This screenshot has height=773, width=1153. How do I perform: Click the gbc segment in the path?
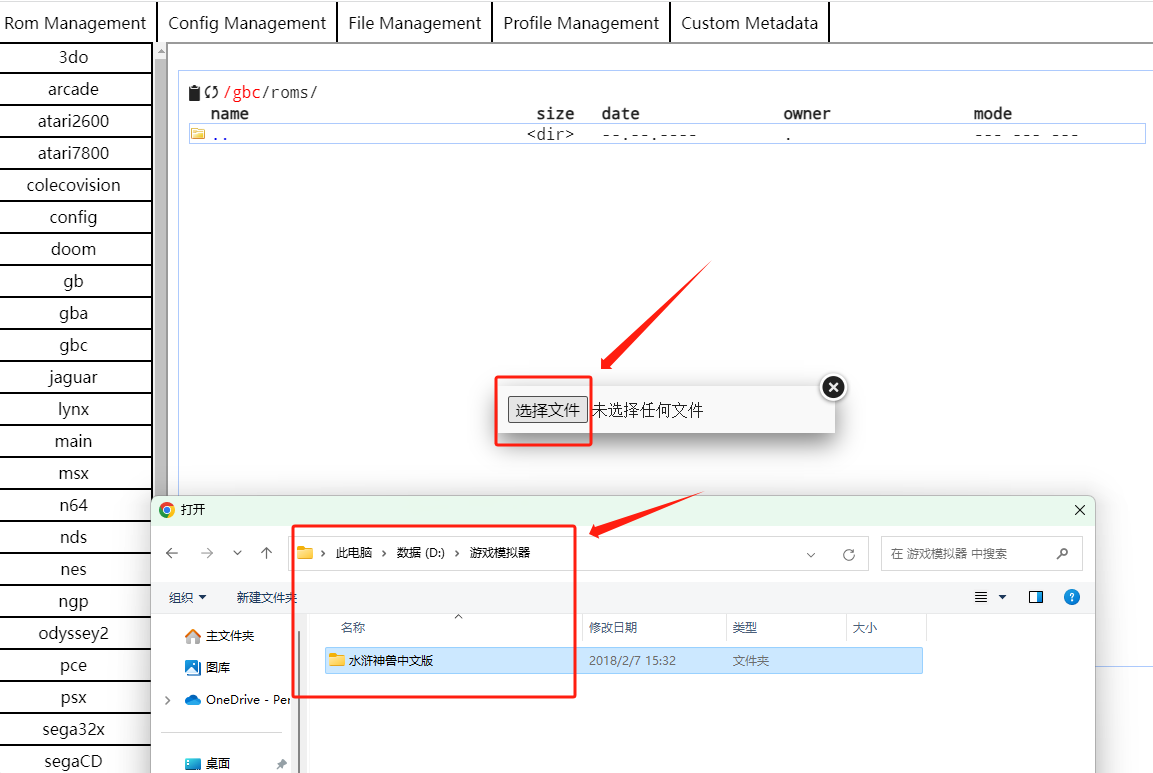click(x=246, y=93)
